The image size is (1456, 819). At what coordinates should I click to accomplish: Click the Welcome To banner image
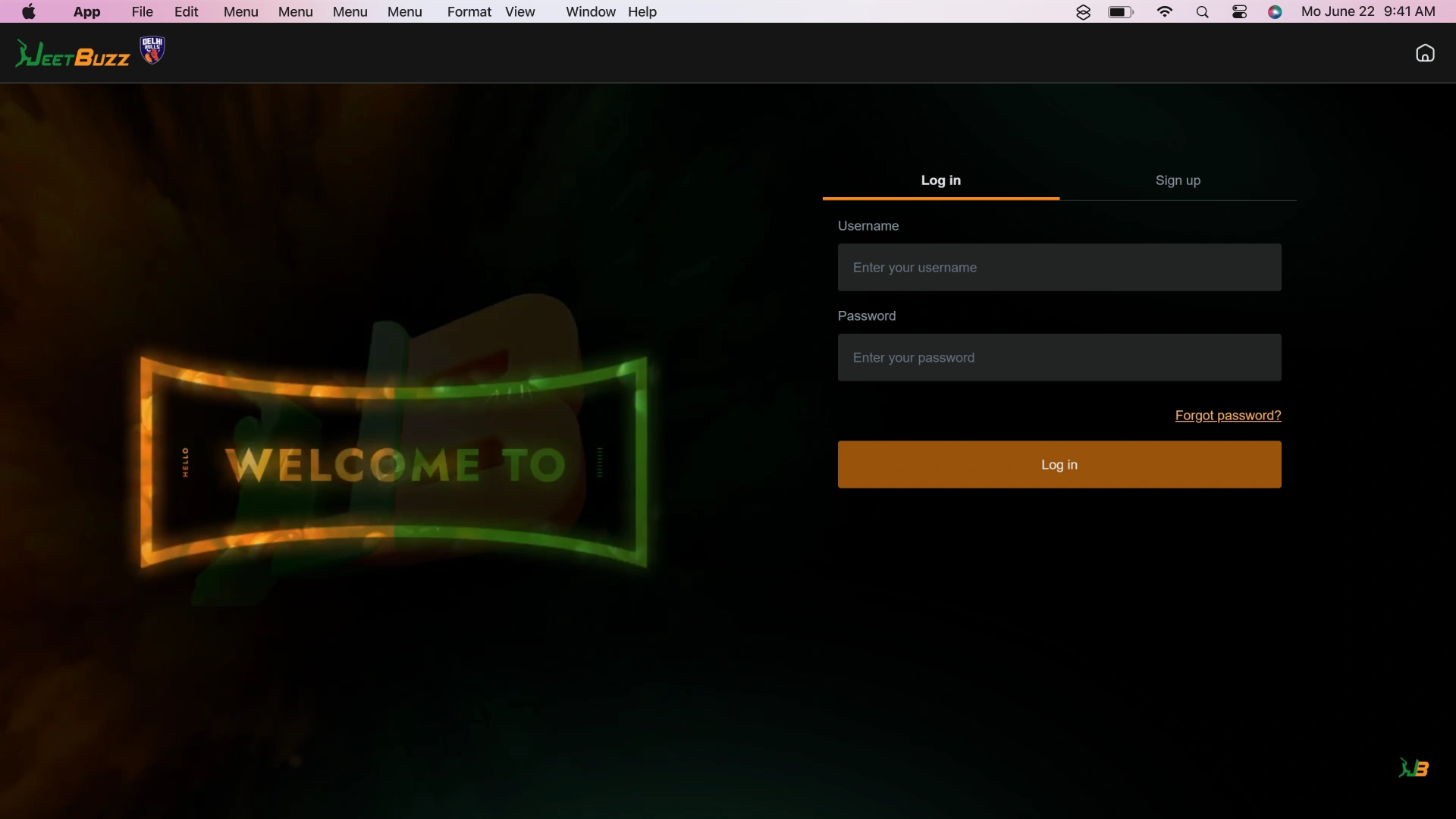pyautogui.click(x=394, y=463)
